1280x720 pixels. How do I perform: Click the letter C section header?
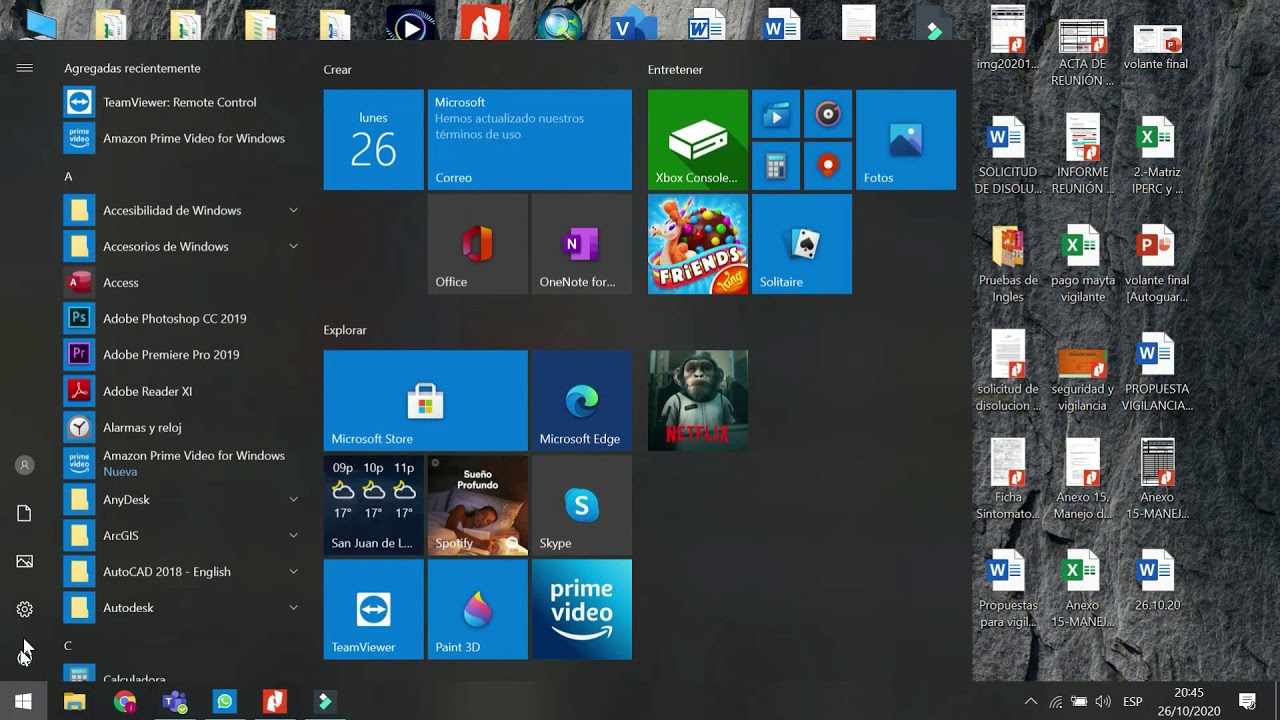(68, 646)
